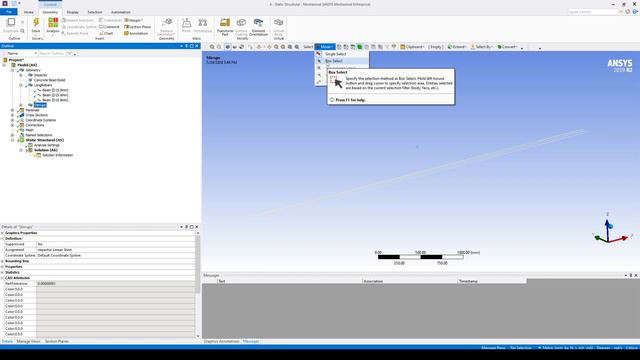Select the Materials tree node

point(32,110)
